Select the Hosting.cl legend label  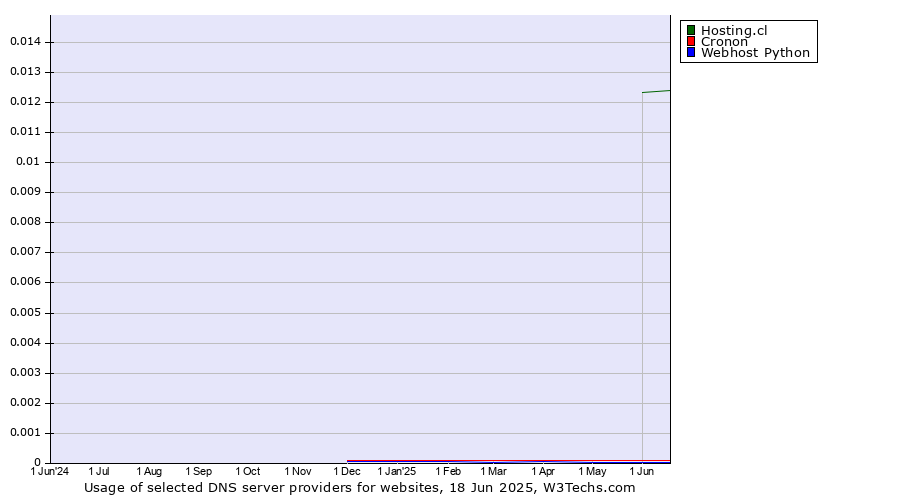point(734,30)
